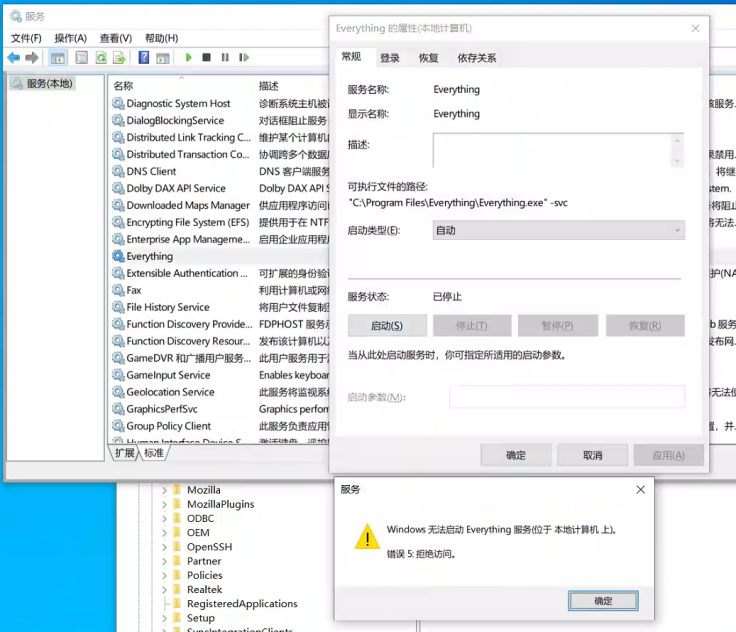Switch to the 依存关系 tab
The width and height of the screenshot is (736, 632).
[476, 58]
